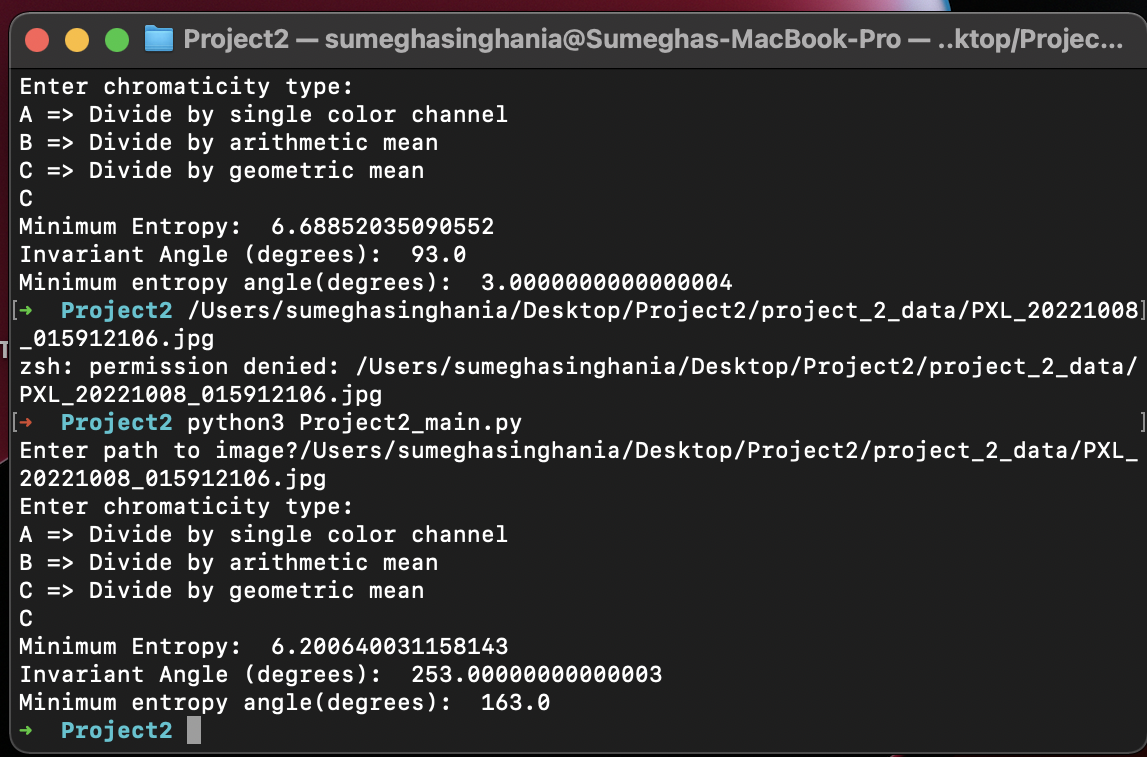Screen dimensions: 1147x757
Task: Click the gray block cursor at the prompt
Action: tap(194, 731)
